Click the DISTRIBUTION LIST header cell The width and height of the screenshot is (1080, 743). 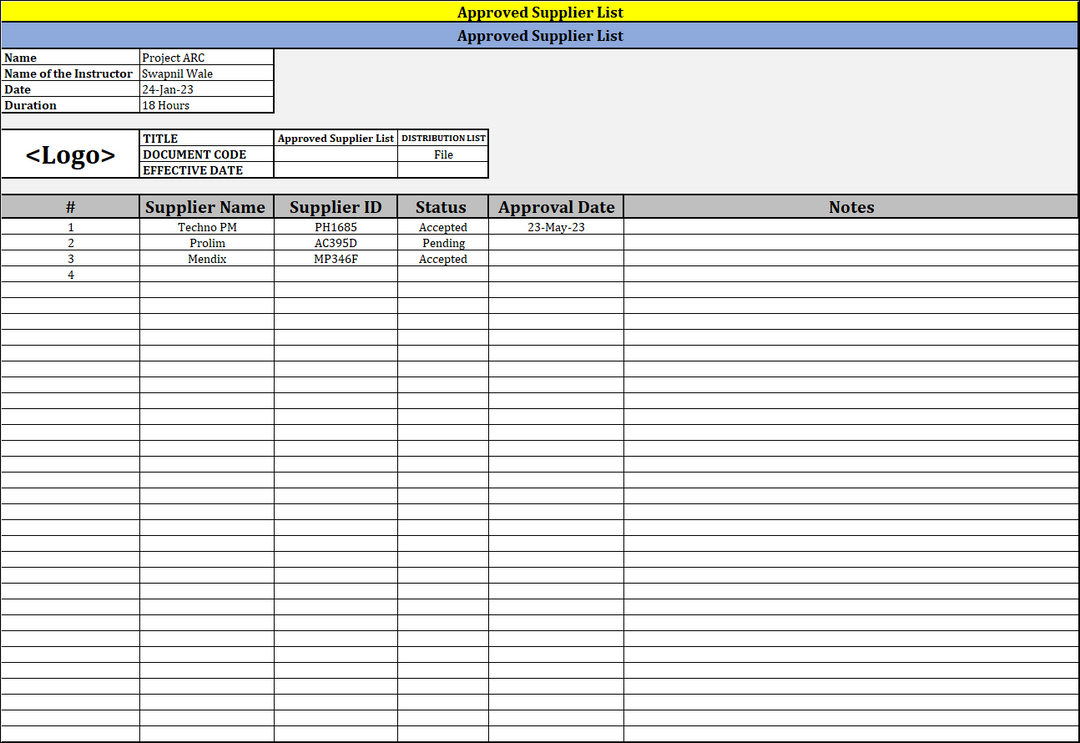(443, 138)
